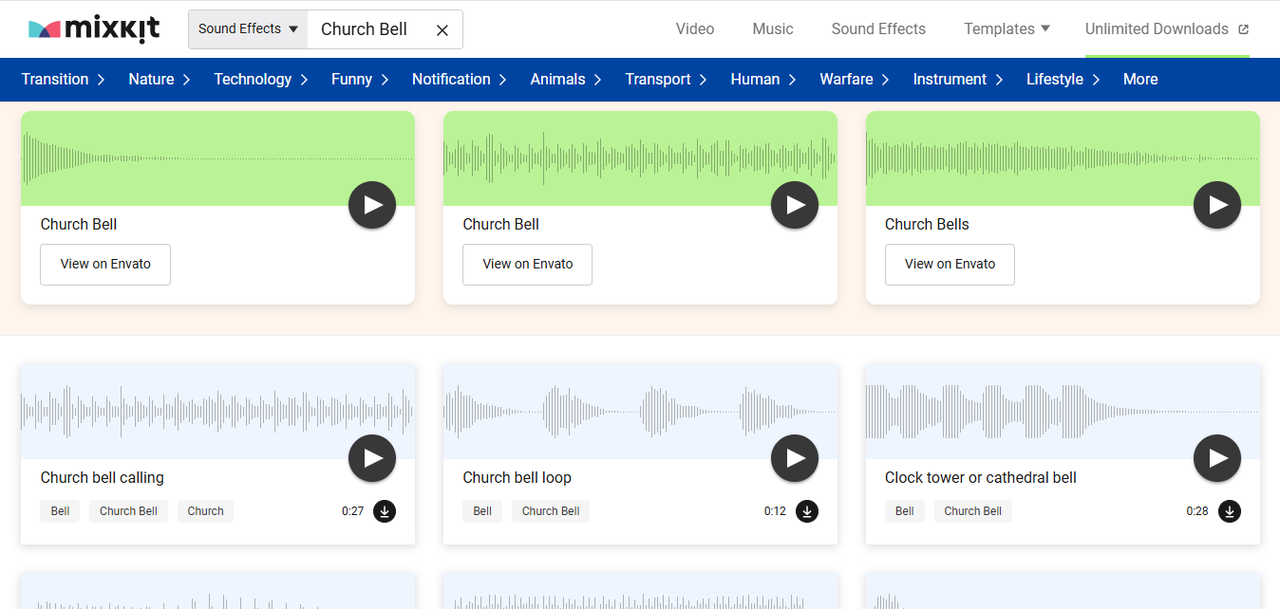The height and width of the screenshot is (609, 1280).
Task: Show More categories
Action: (1140, 79)
